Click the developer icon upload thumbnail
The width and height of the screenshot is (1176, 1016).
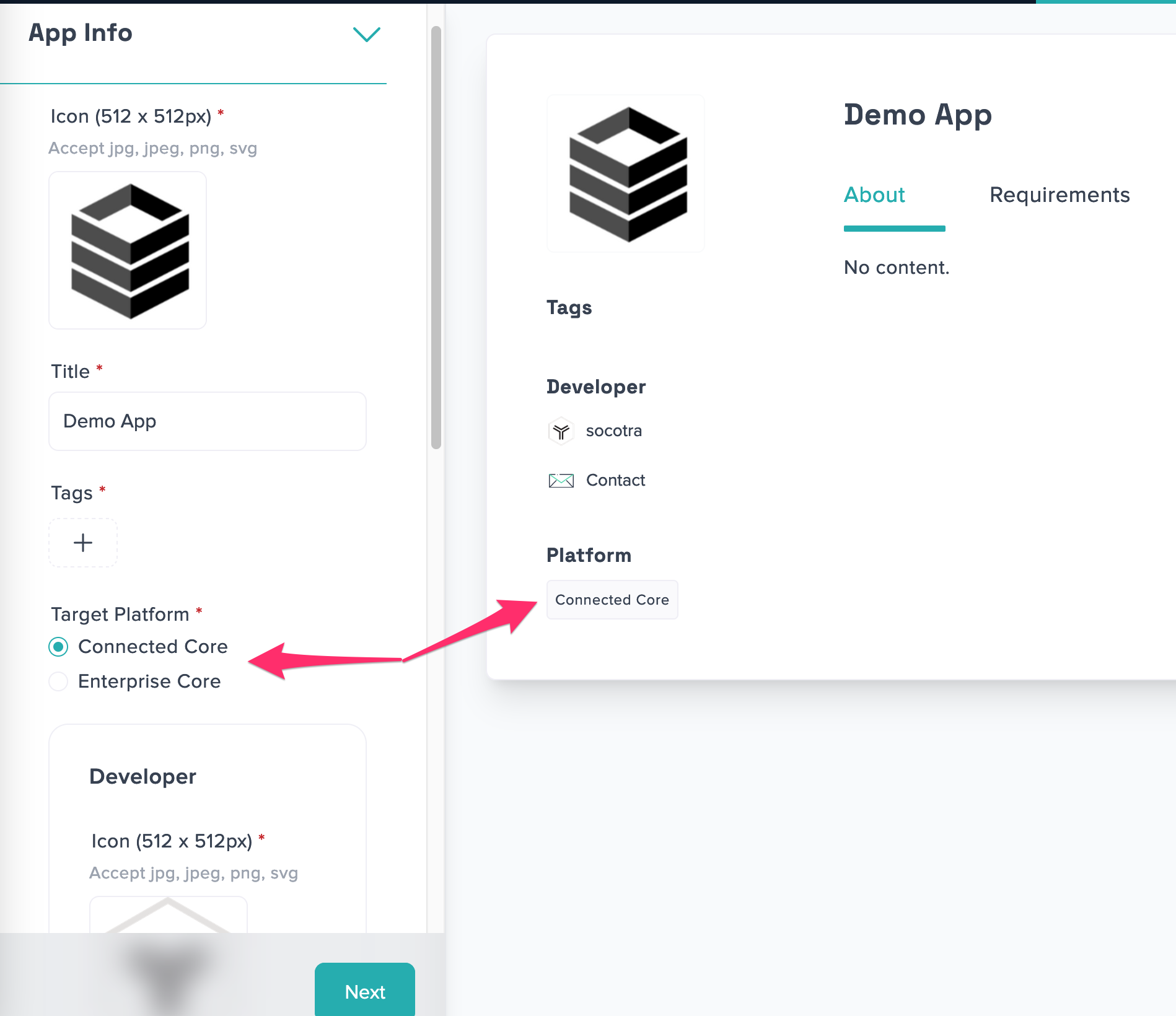click(x=169, y=914)
